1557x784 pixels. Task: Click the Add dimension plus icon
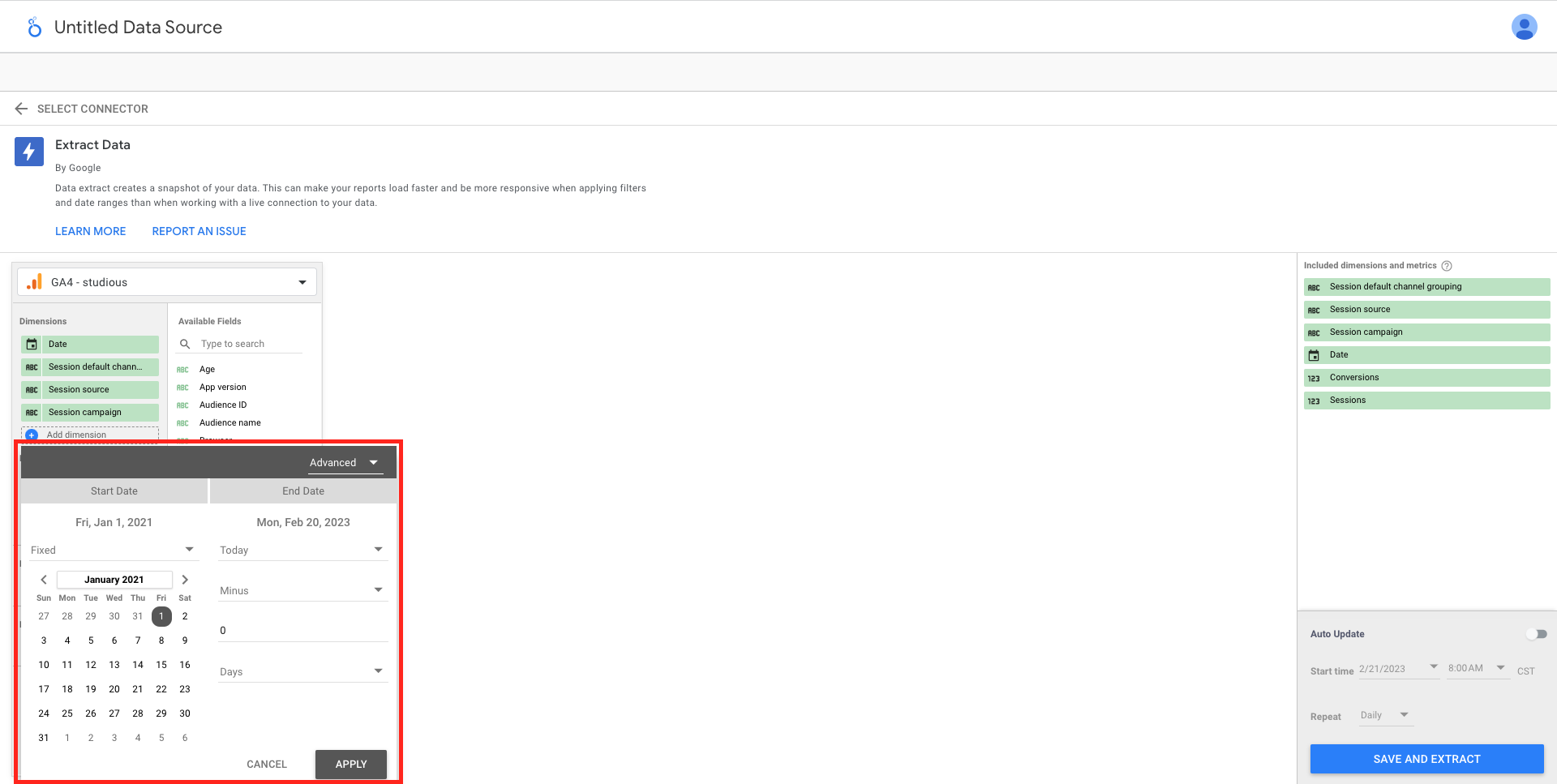pos(32,435)
